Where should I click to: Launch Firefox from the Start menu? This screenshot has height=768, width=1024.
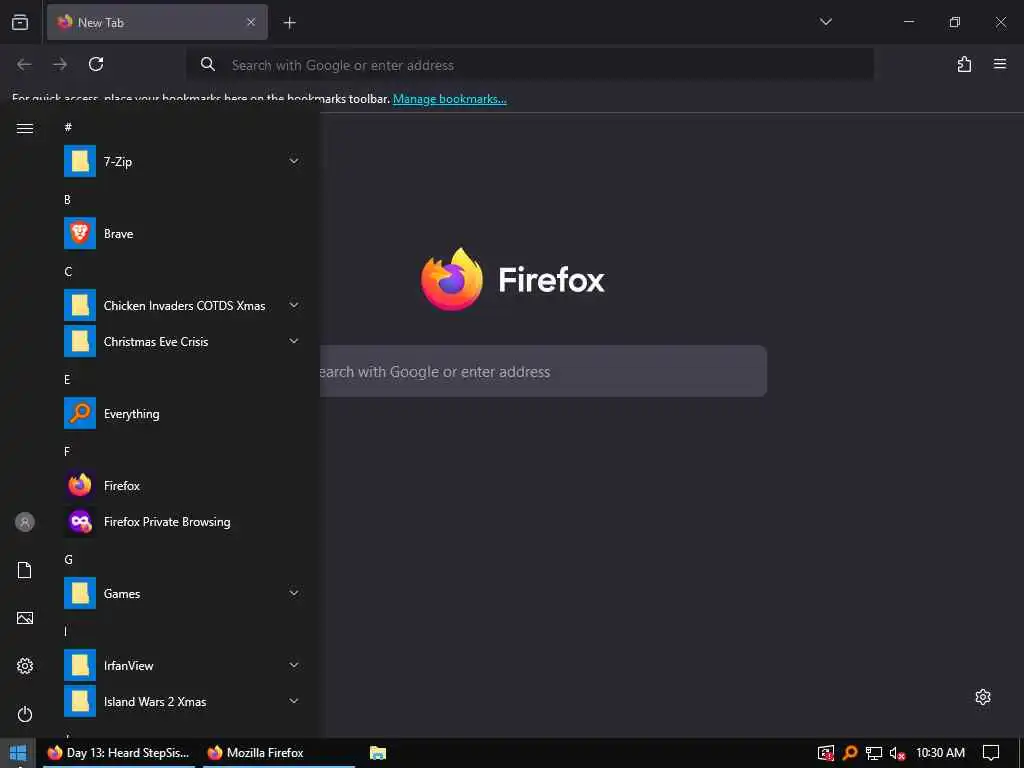pyautogui.click(x=182, y=485)
